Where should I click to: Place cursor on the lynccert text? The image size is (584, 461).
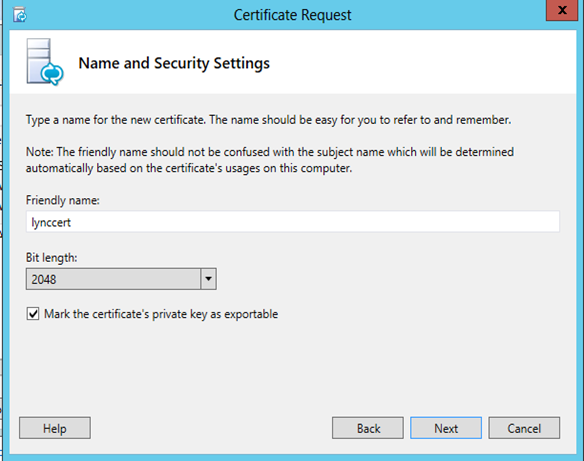pos(51,222)
